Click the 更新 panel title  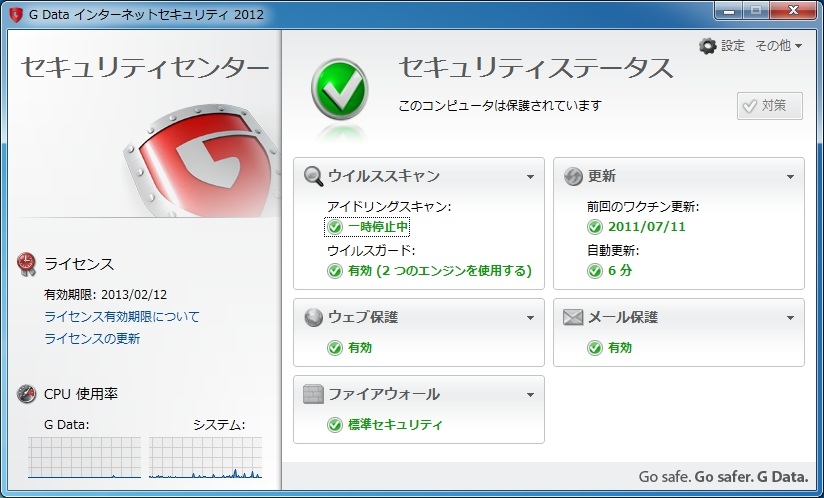602,176
